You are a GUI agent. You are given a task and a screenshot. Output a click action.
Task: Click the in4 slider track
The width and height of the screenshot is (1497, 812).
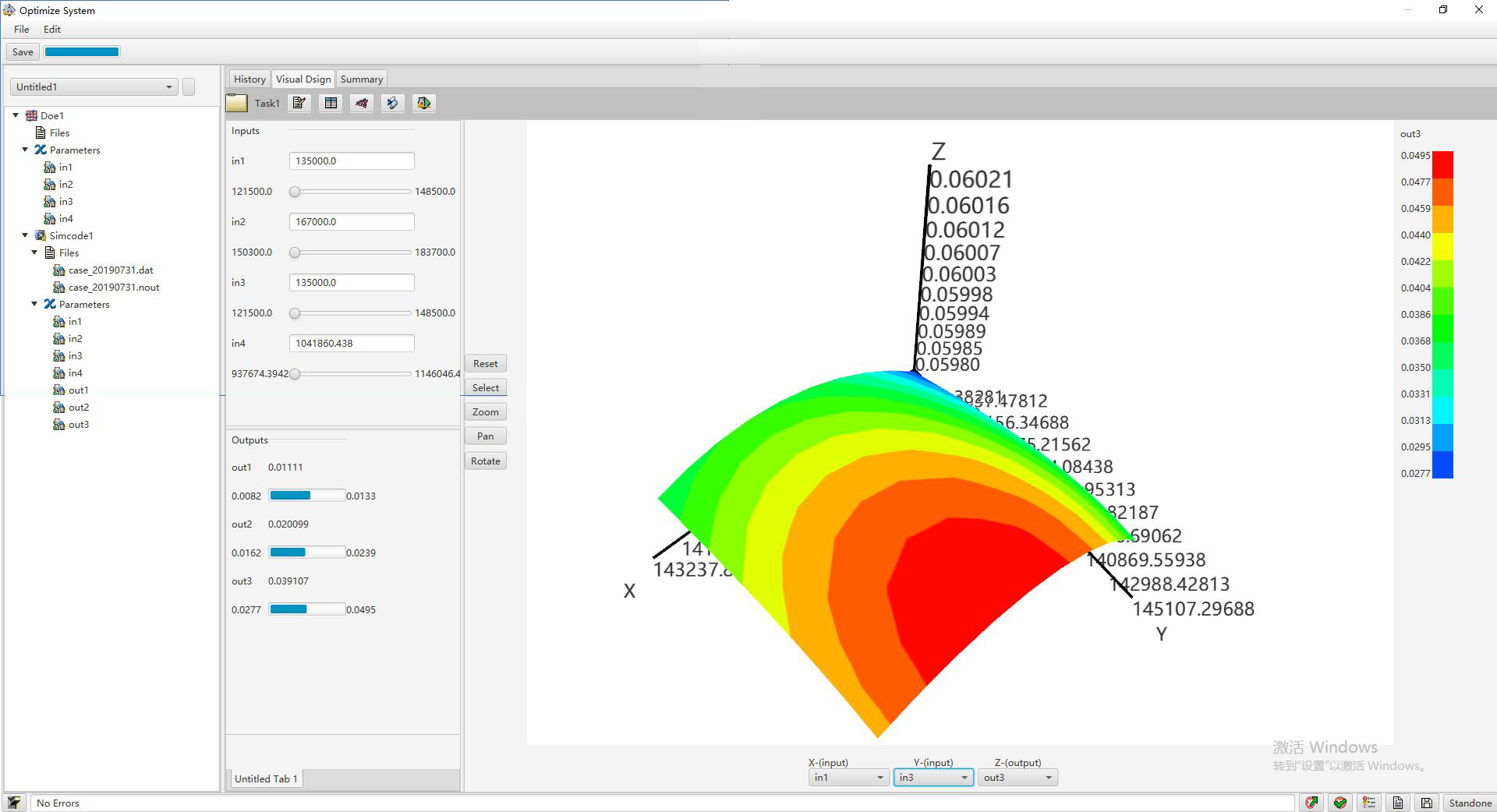(x=350, y=373)
